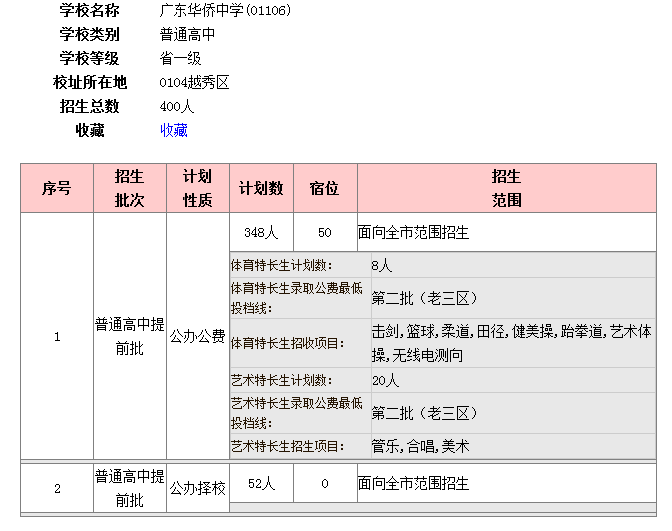Click the 公办公费 plan type cell
672x531 pixels.
198,336
